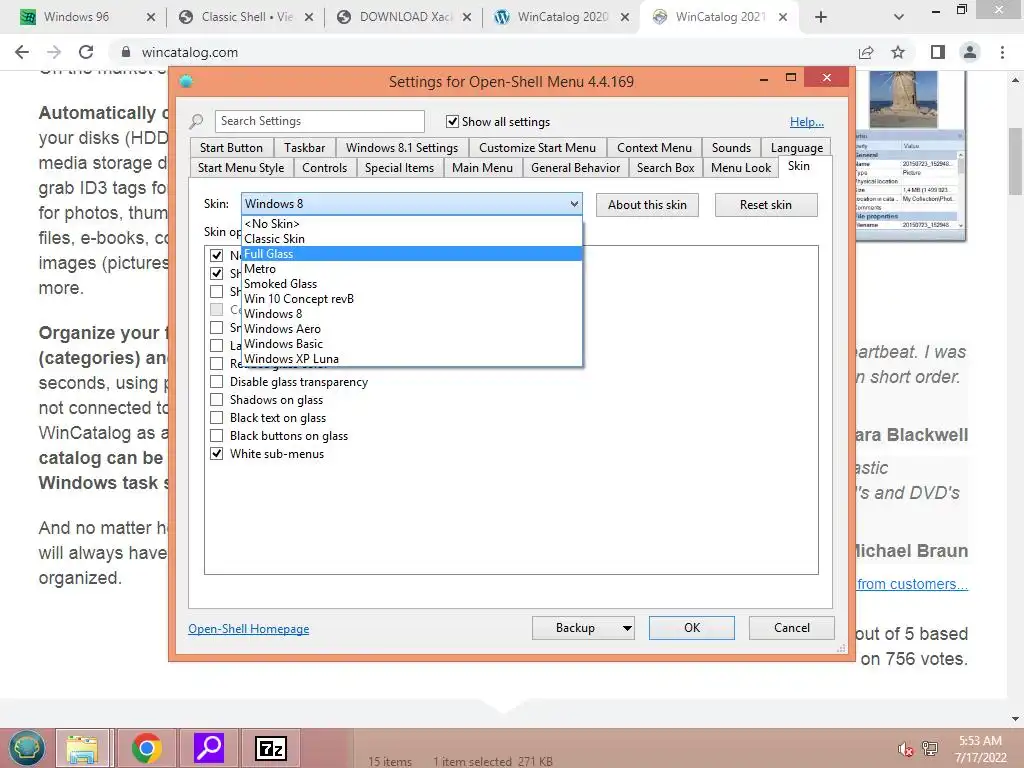The image size is (1024, 768).
Task: Open Customize Start Menu tab
Action: click(537, 148)
